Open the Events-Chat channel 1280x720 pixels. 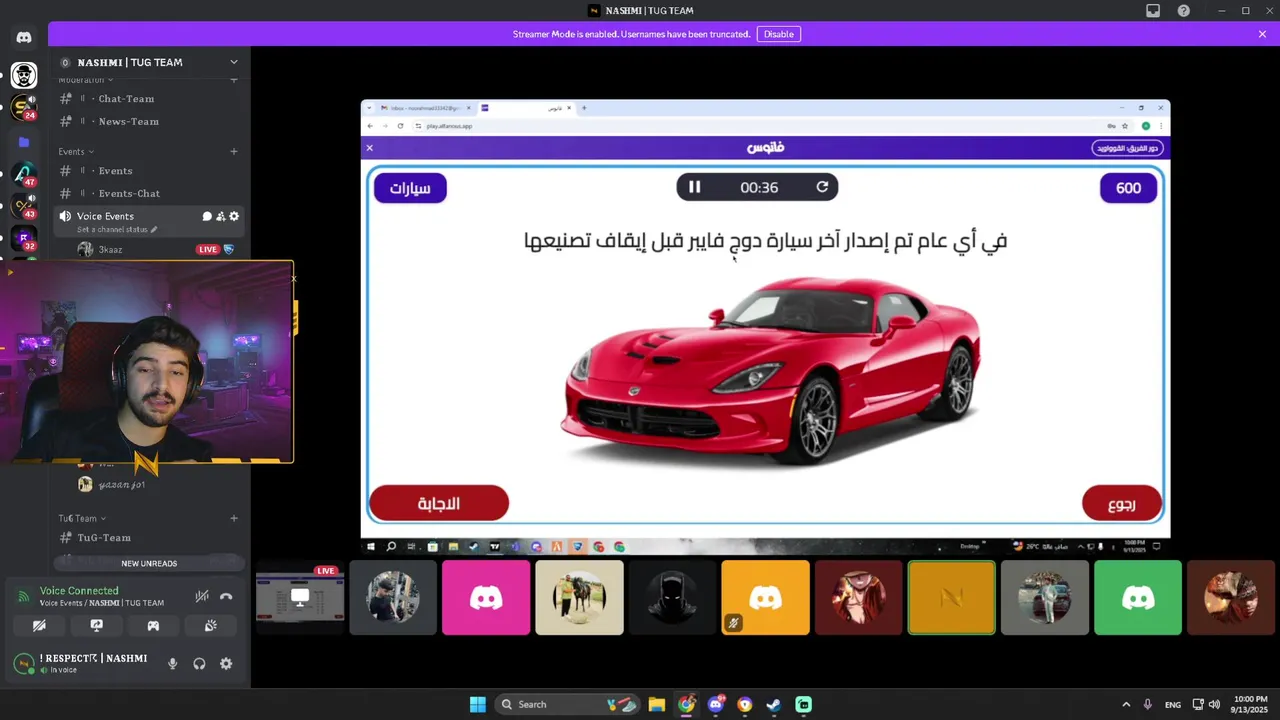pyautogui.click(x=150, y=193)
